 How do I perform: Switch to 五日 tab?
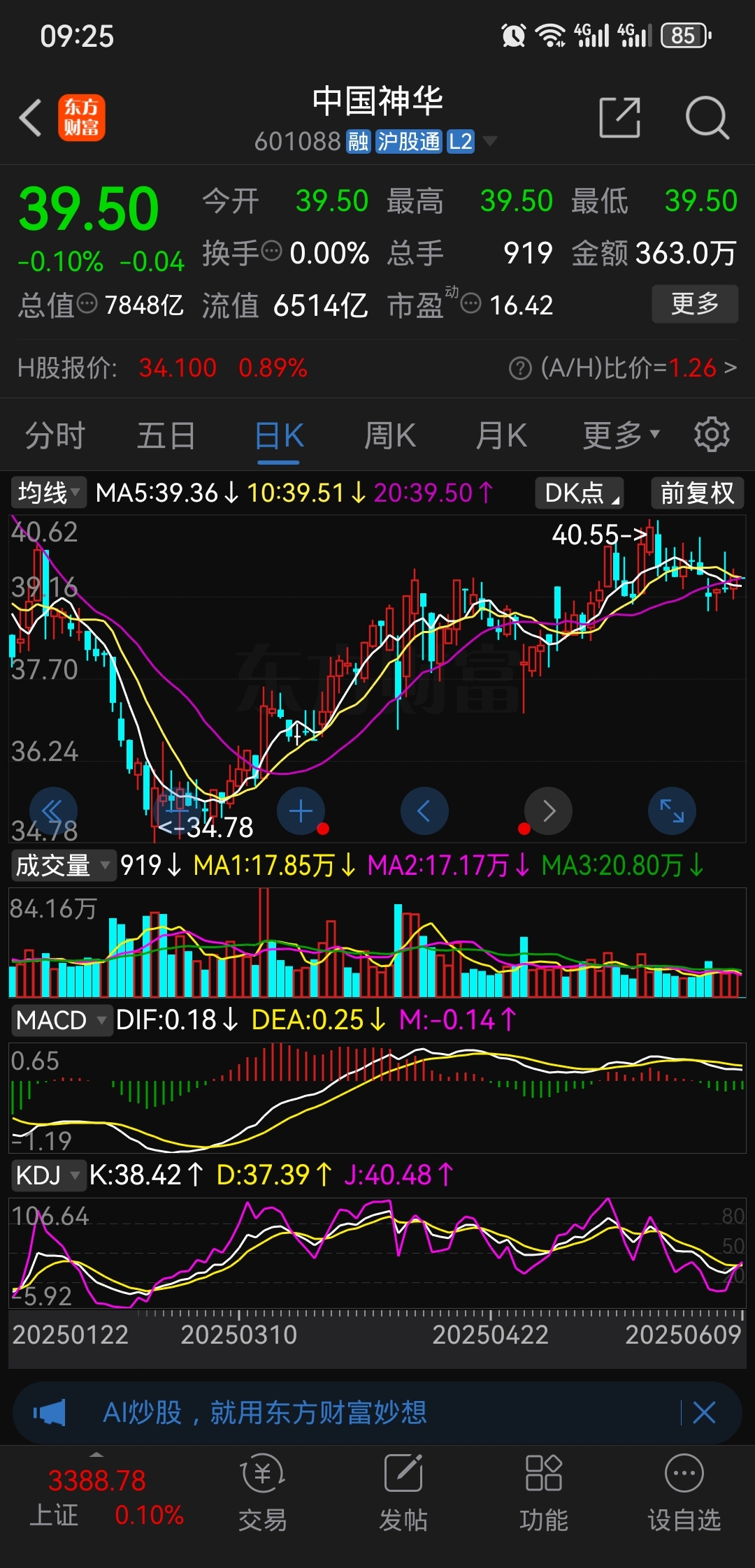(166, 435)
